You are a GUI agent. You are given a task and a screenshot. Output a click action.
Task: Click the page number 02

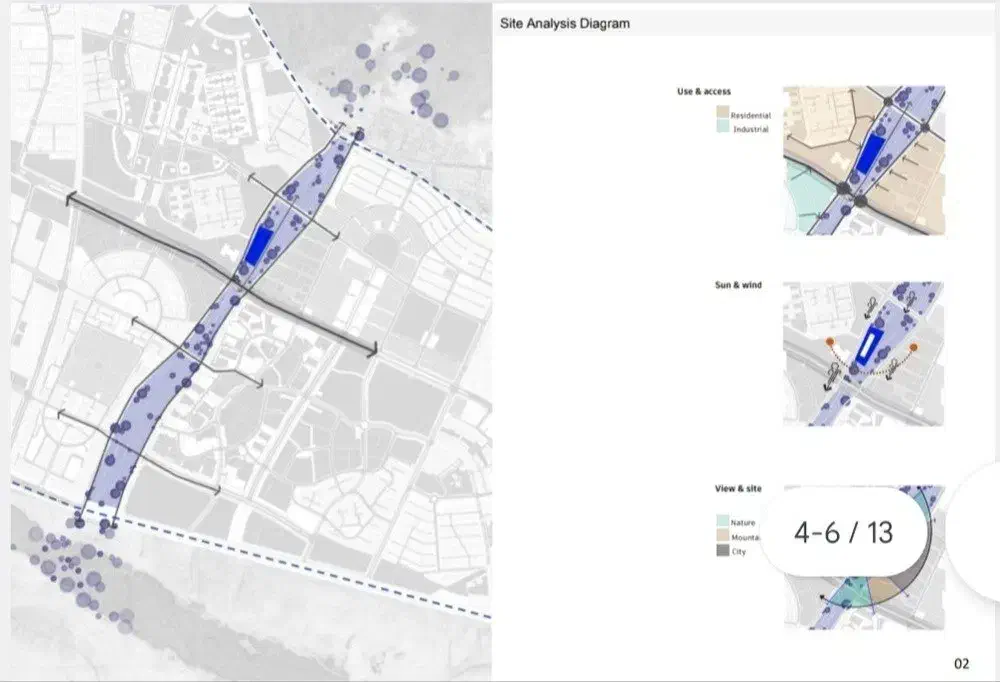click(961, 663)
